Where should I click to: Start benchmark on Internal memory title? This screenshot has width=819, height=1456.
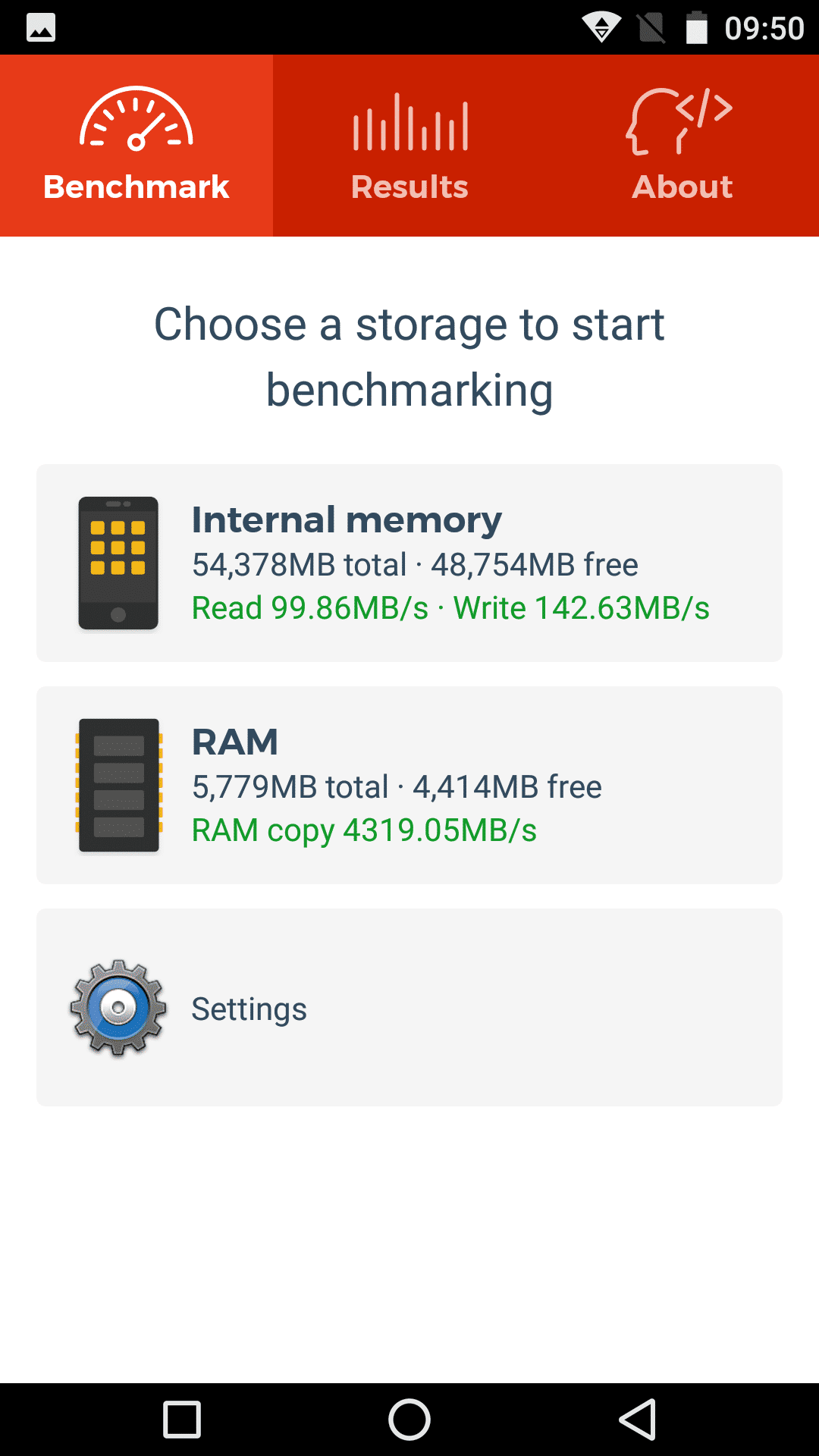pyautogui.click(x=347, y=520)
